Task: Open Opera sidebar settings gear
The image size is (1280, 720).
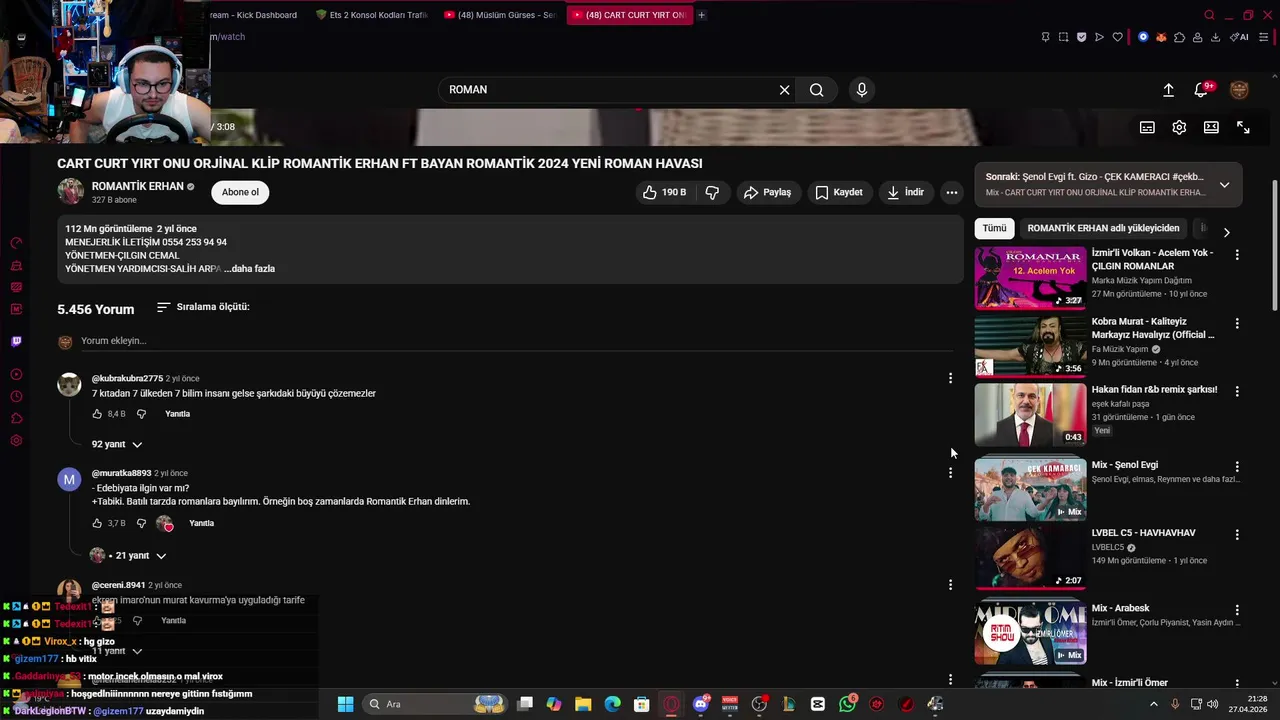Action: (x=16, y=440)
